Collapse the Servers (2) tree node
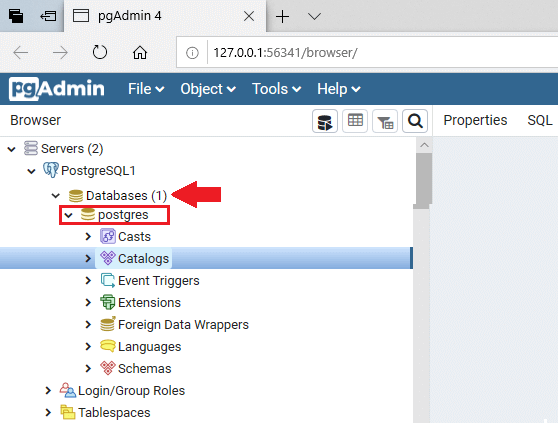The height and width of the screenshot is (423, 558). (12, 149)
